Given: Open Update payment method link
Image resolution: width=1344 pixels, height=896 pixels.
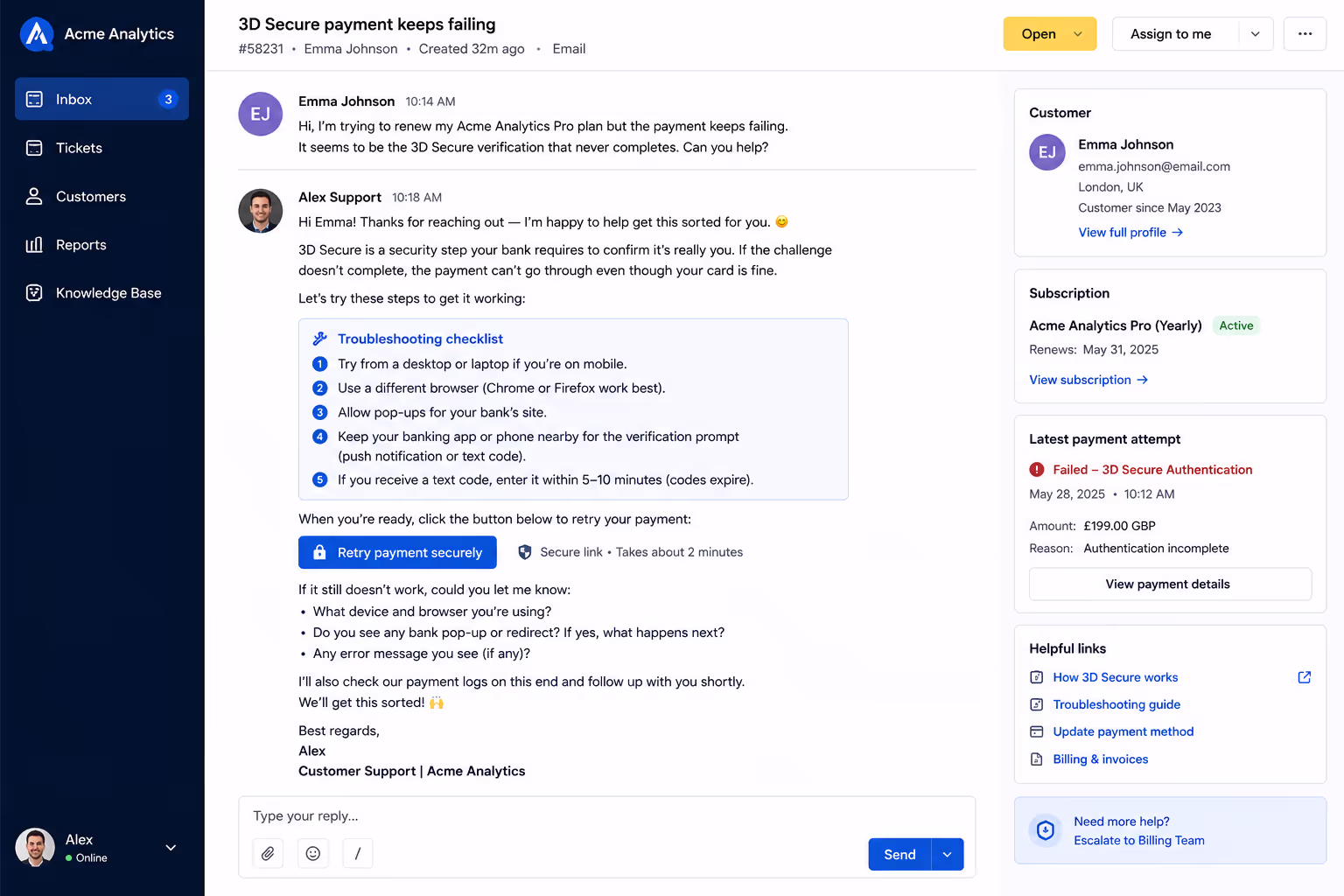Looking at the screenshot, I should [x=1123, y=731].
